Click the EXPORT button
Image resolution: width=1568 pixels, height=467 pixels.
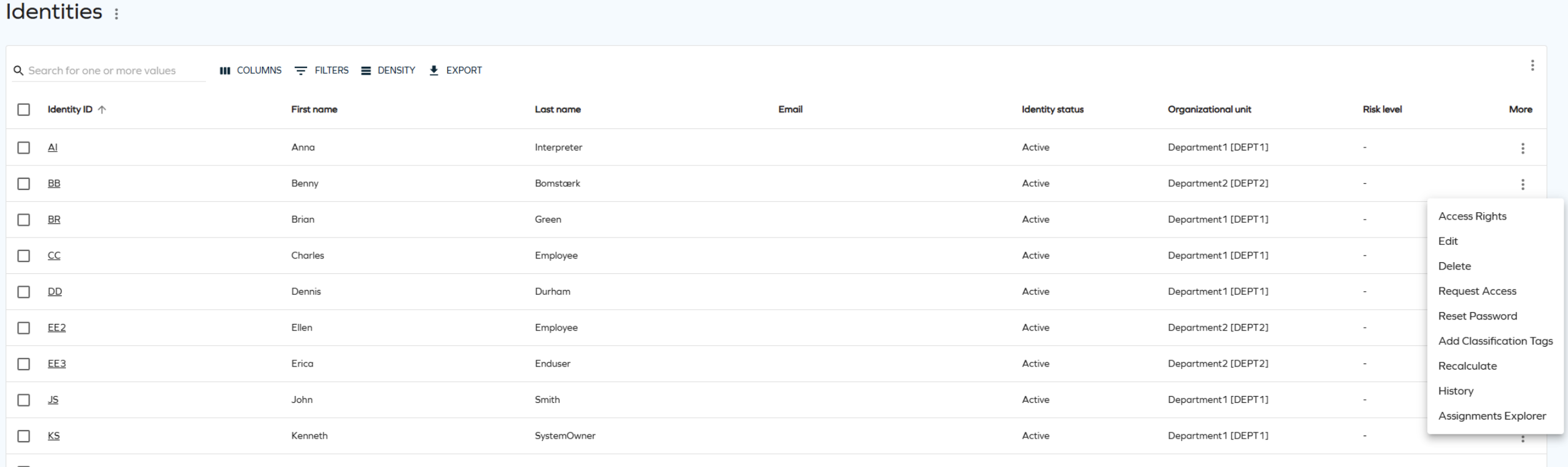tap(455, 70)
